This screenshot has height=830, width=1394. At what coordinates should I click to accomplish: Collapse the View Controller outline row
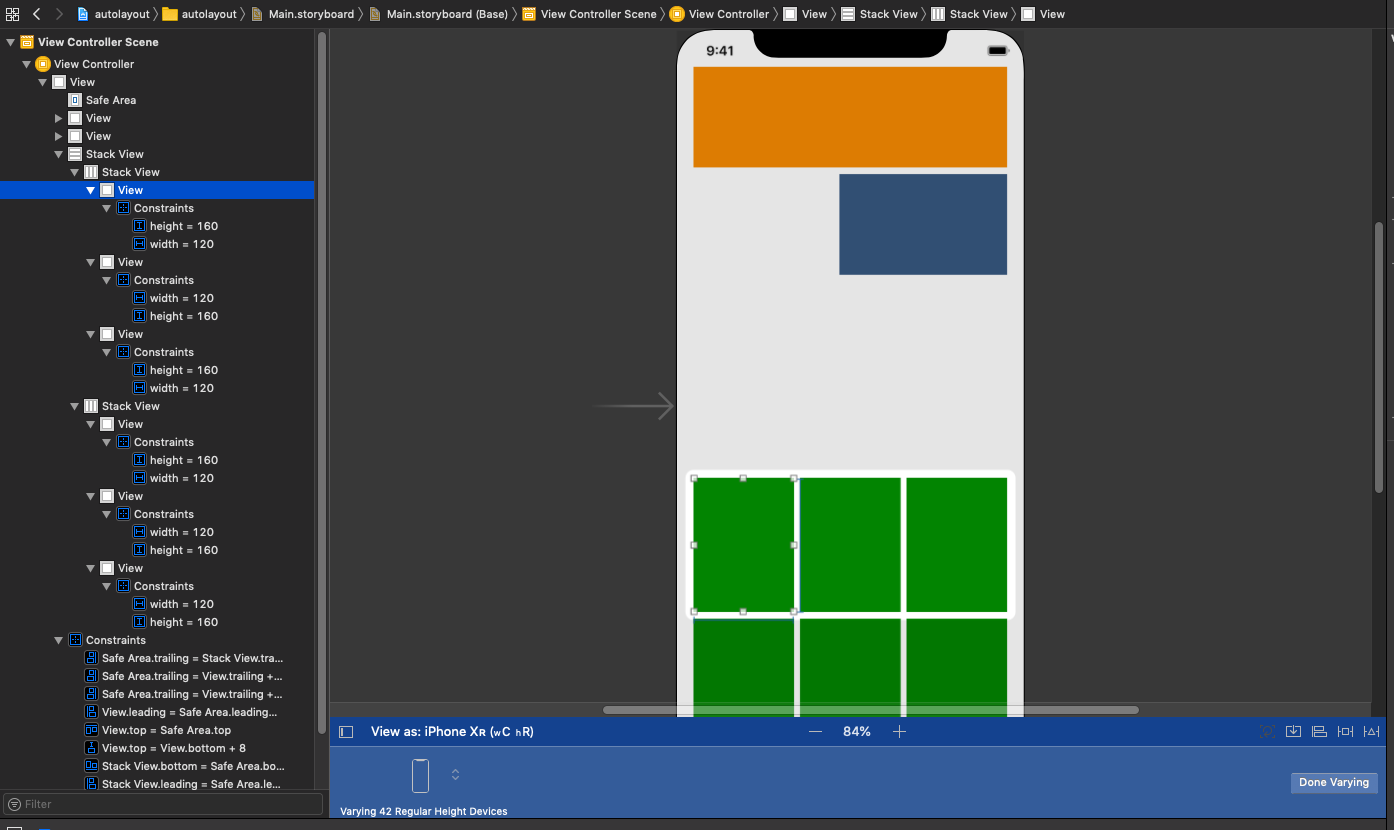(27, 64)
